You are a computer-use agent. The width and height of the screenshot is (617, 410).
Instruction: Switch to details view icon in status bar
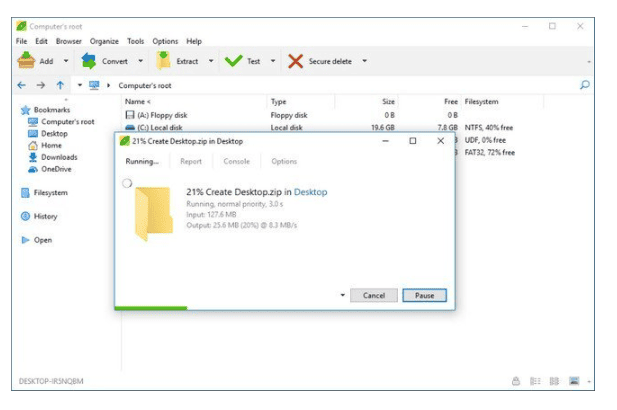535,381
